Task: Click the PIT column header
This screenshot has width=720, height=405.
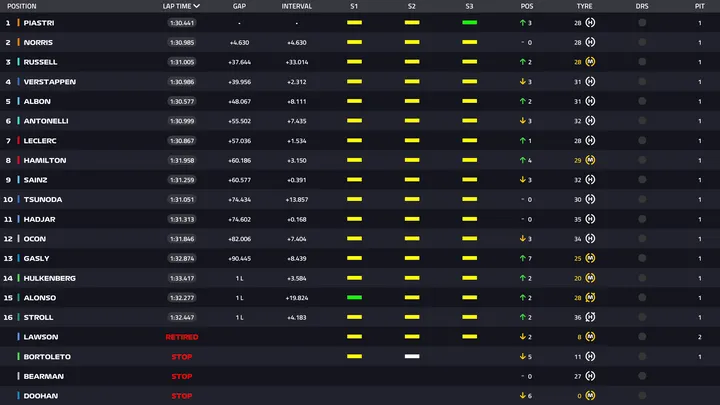Action: pyautogui.click(x=699, y=6)
